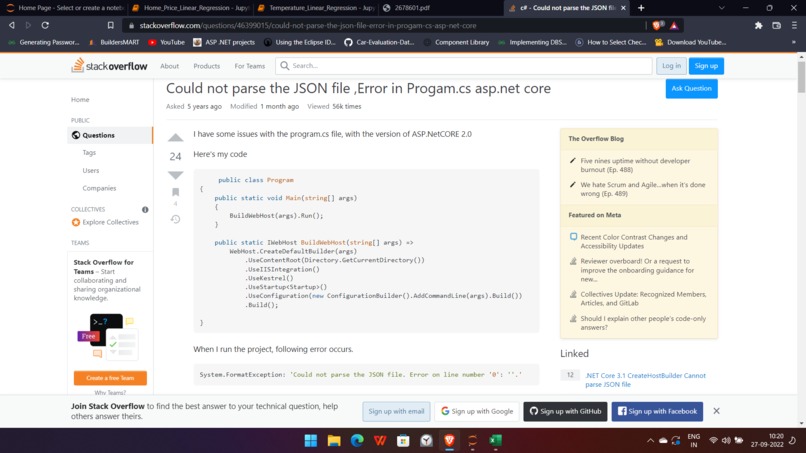Viewport: 806px width, 453px height.
Task: Dismiss the Join Stack Overflow banner
Action: (x=717, y=411)
